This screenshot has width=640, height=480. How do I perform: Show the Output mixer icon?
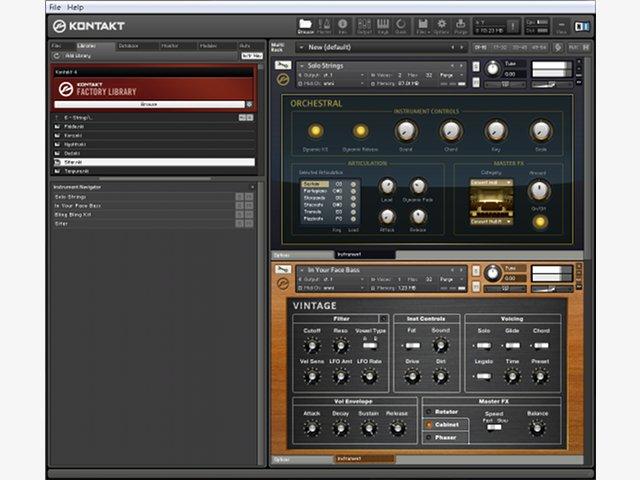click(x=364, y=24)
